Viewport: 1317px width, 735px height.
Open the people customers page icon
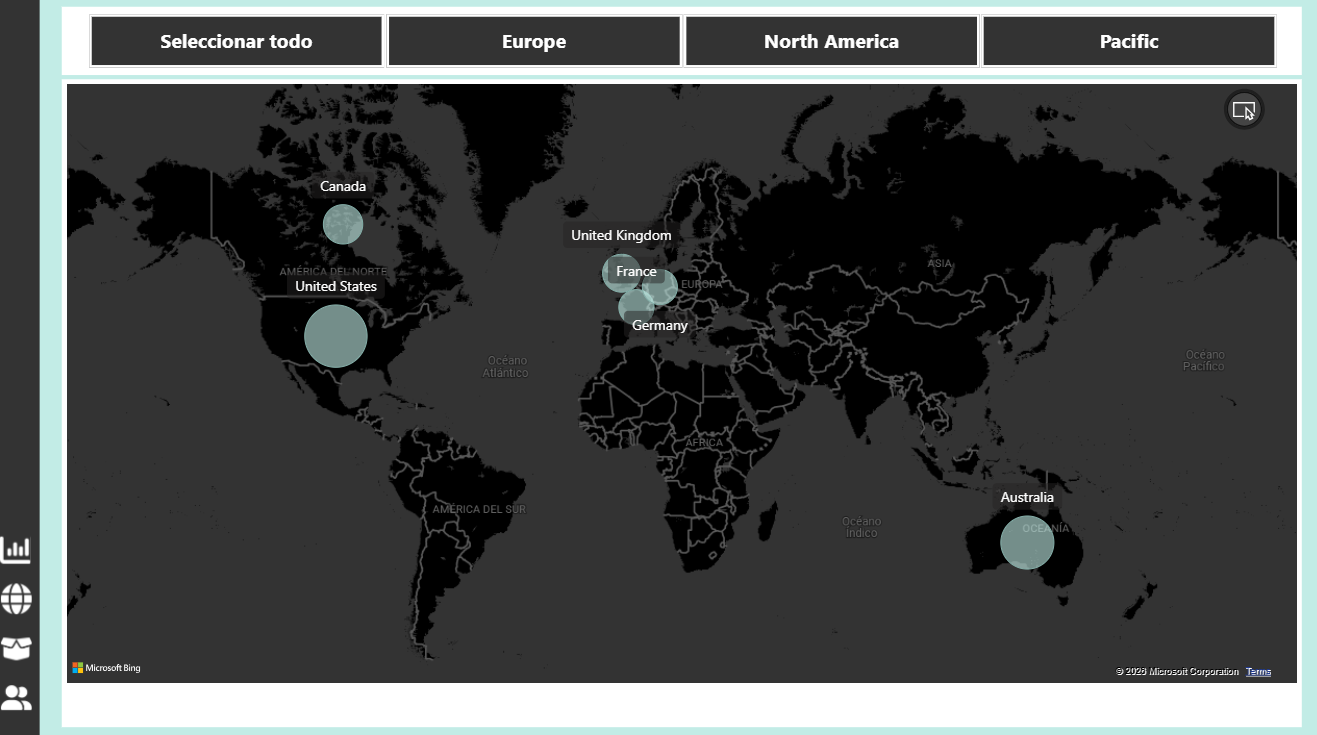[16, 697]
